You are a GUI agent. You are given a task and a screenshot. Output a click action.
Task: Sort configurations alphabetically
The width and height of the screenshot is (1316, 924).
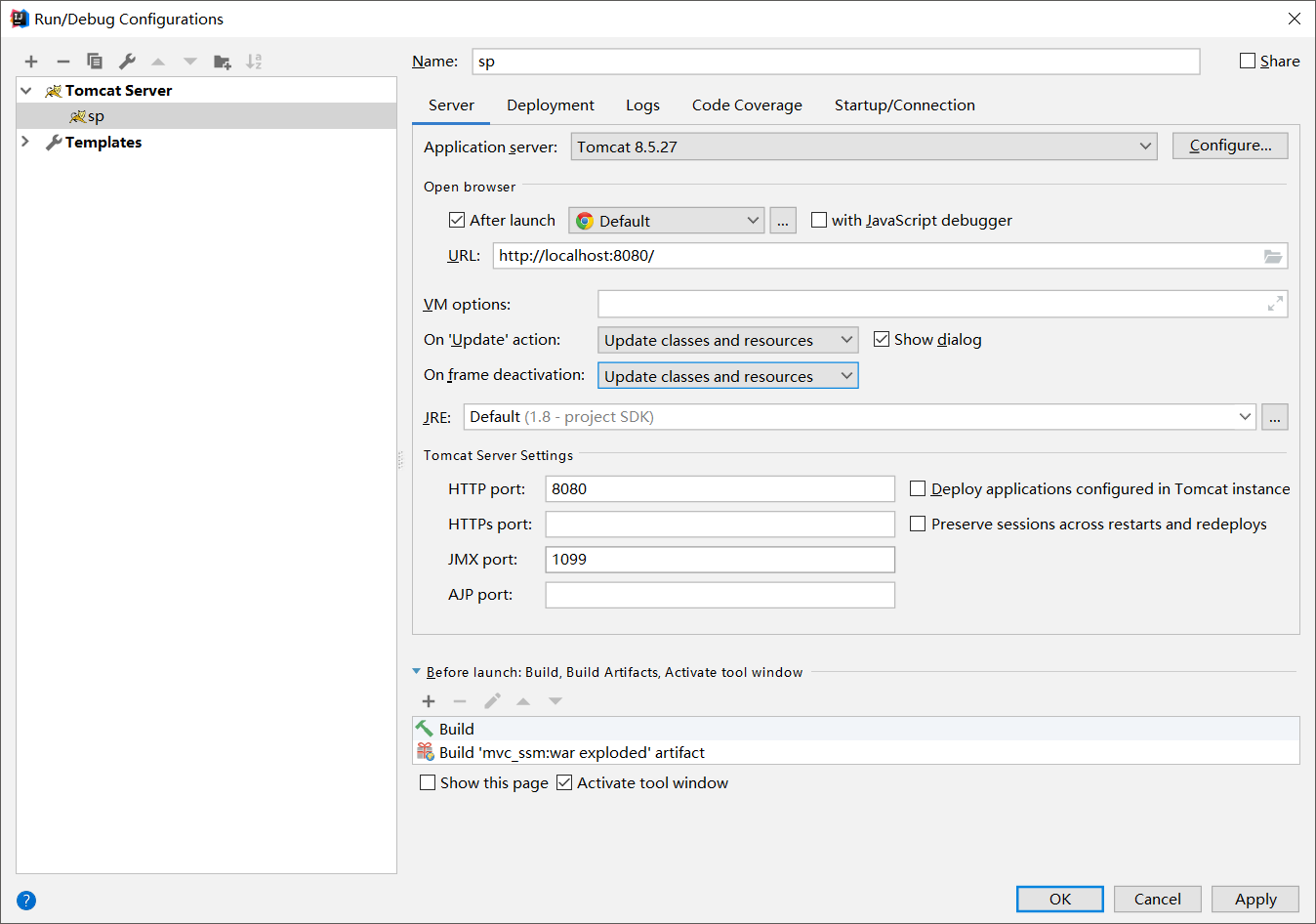tap(254, 62)
